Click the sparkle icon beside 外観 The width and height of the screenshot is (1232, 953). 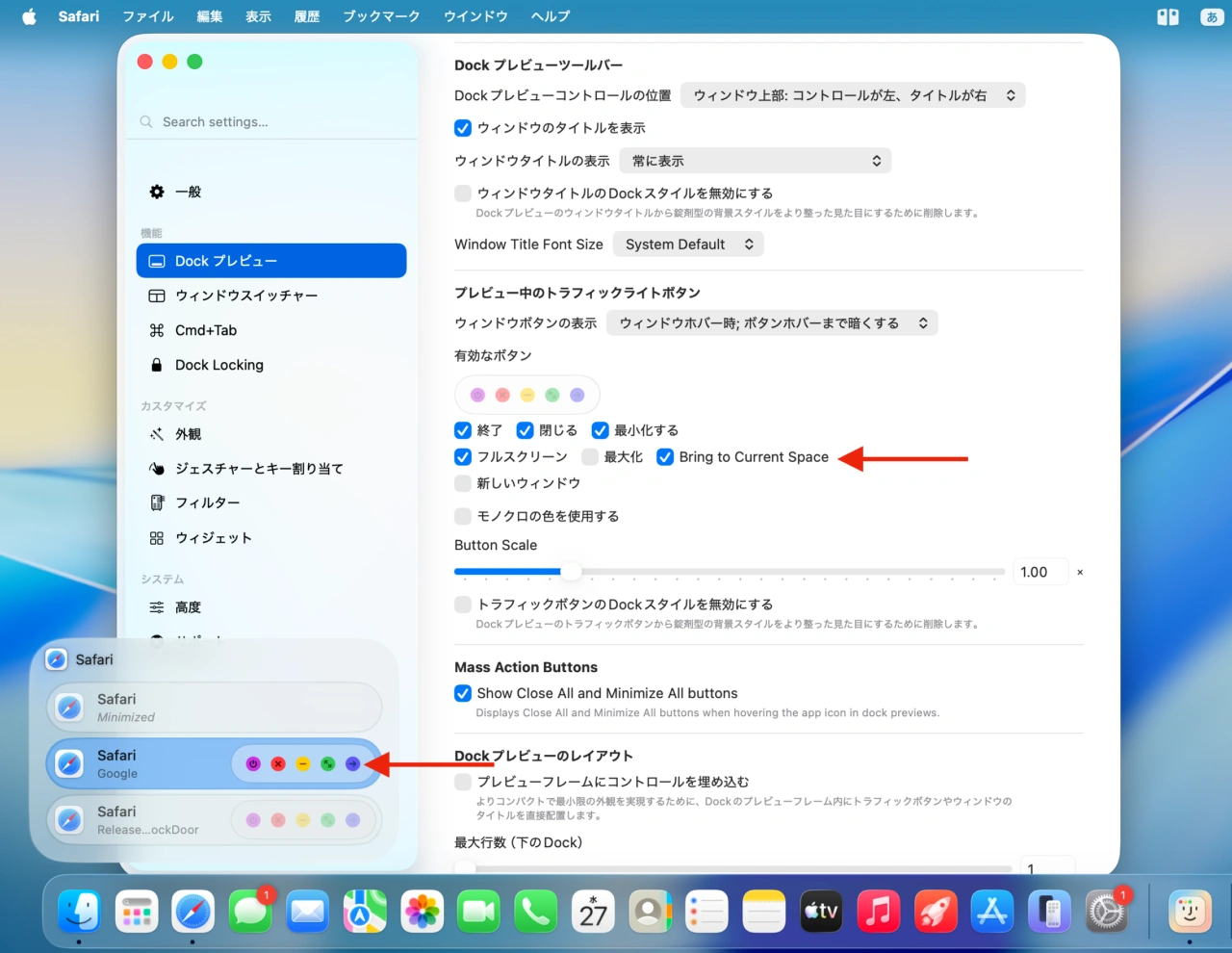point(157,434)
